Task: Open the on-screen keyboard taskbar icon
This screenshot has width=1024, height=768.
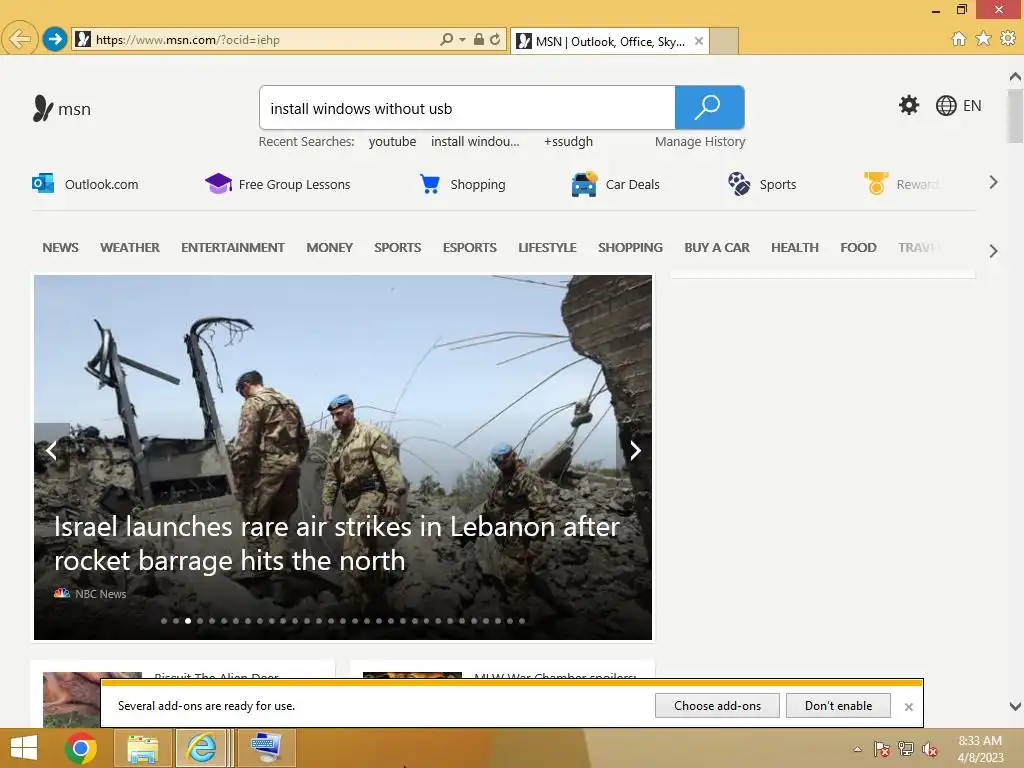Action: (x=267, y=748)
